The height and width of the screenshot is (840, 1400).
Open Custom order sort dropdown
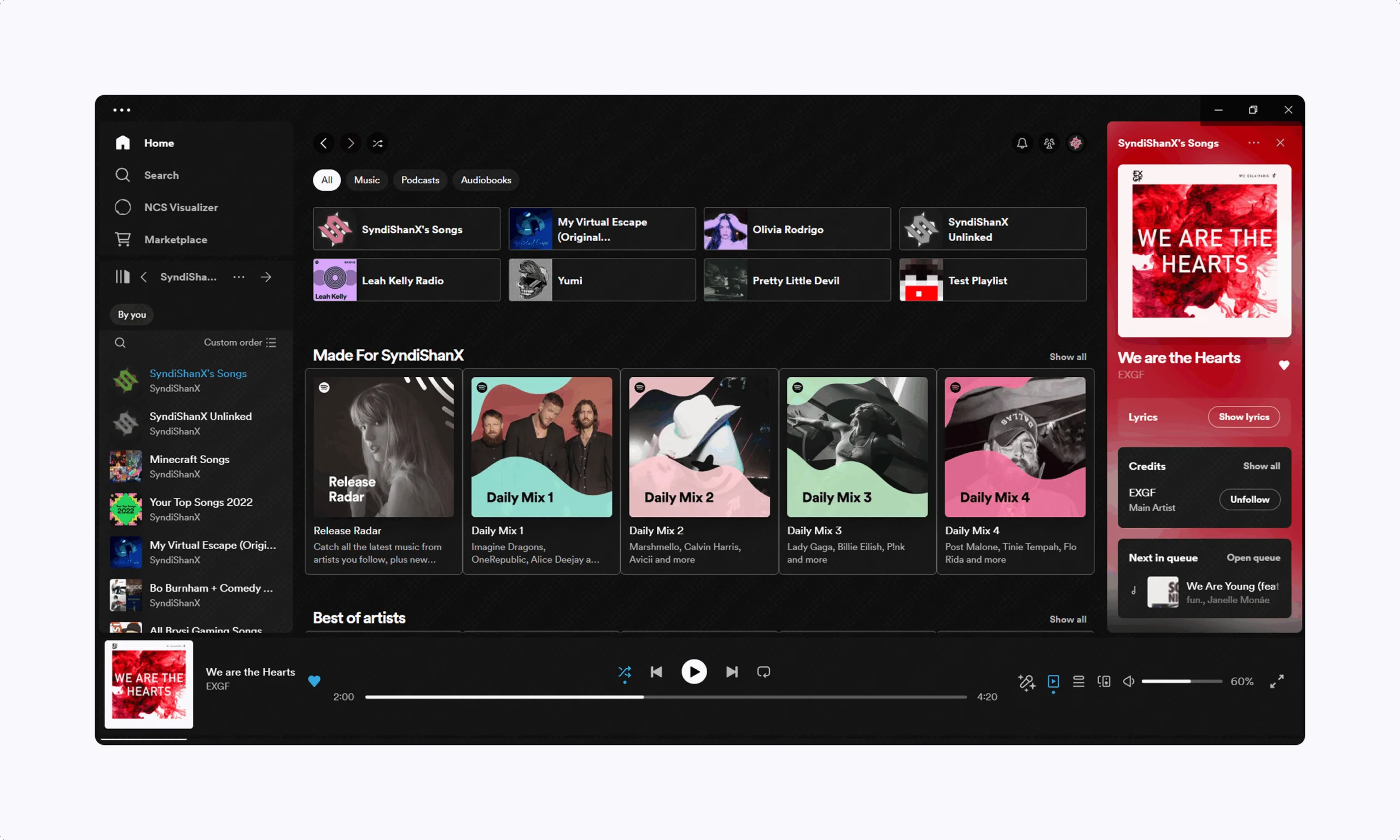tap(240, 342)
